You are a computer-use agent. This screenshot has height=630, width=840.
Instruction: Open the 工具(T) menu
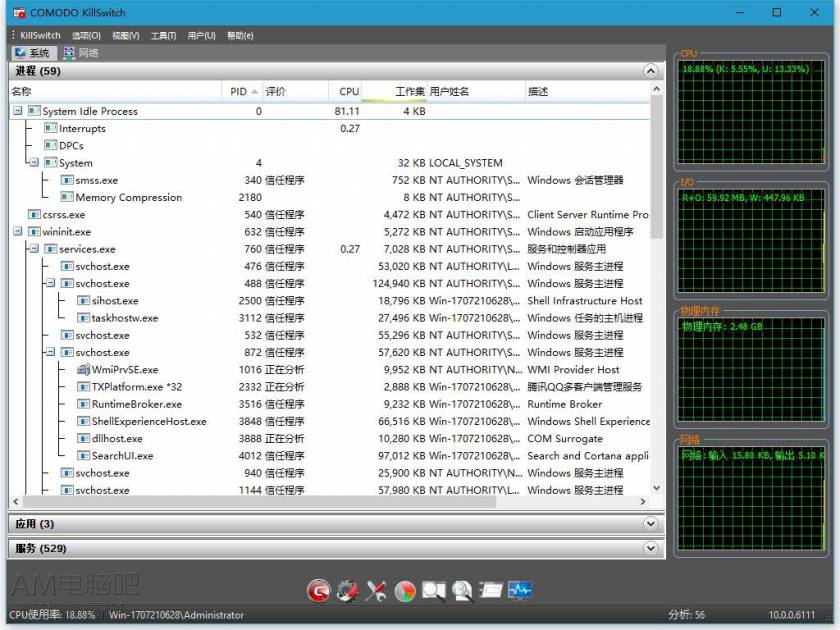[163, 35]
